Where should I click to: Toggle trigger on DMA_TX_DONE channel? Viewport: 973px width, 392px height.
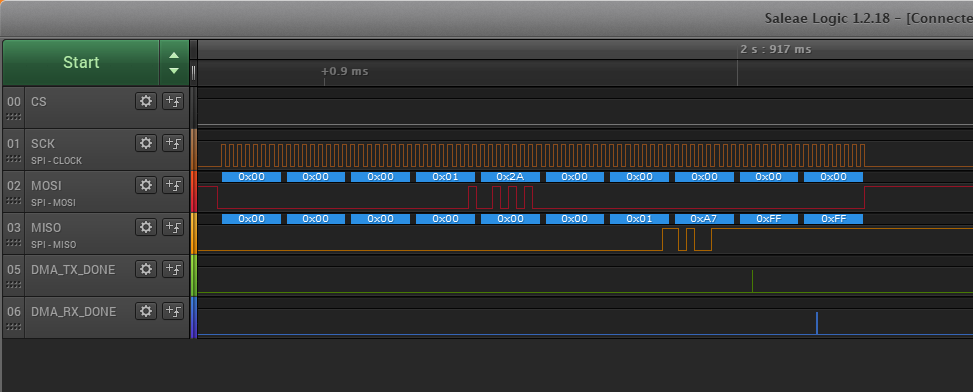[x=173, y=269]
